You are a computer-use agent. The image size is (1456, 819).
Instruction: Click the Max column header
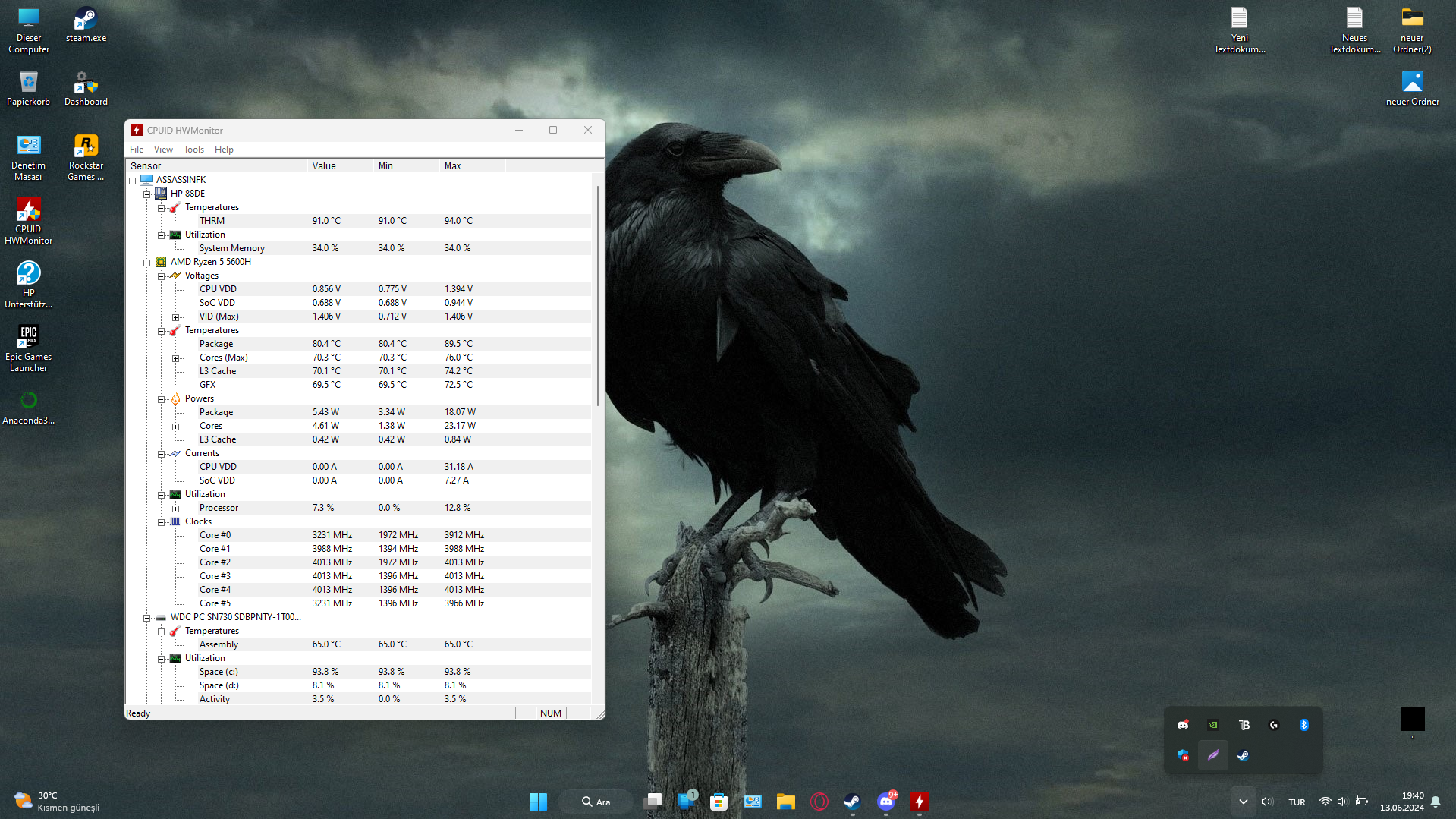click(472, 165)
